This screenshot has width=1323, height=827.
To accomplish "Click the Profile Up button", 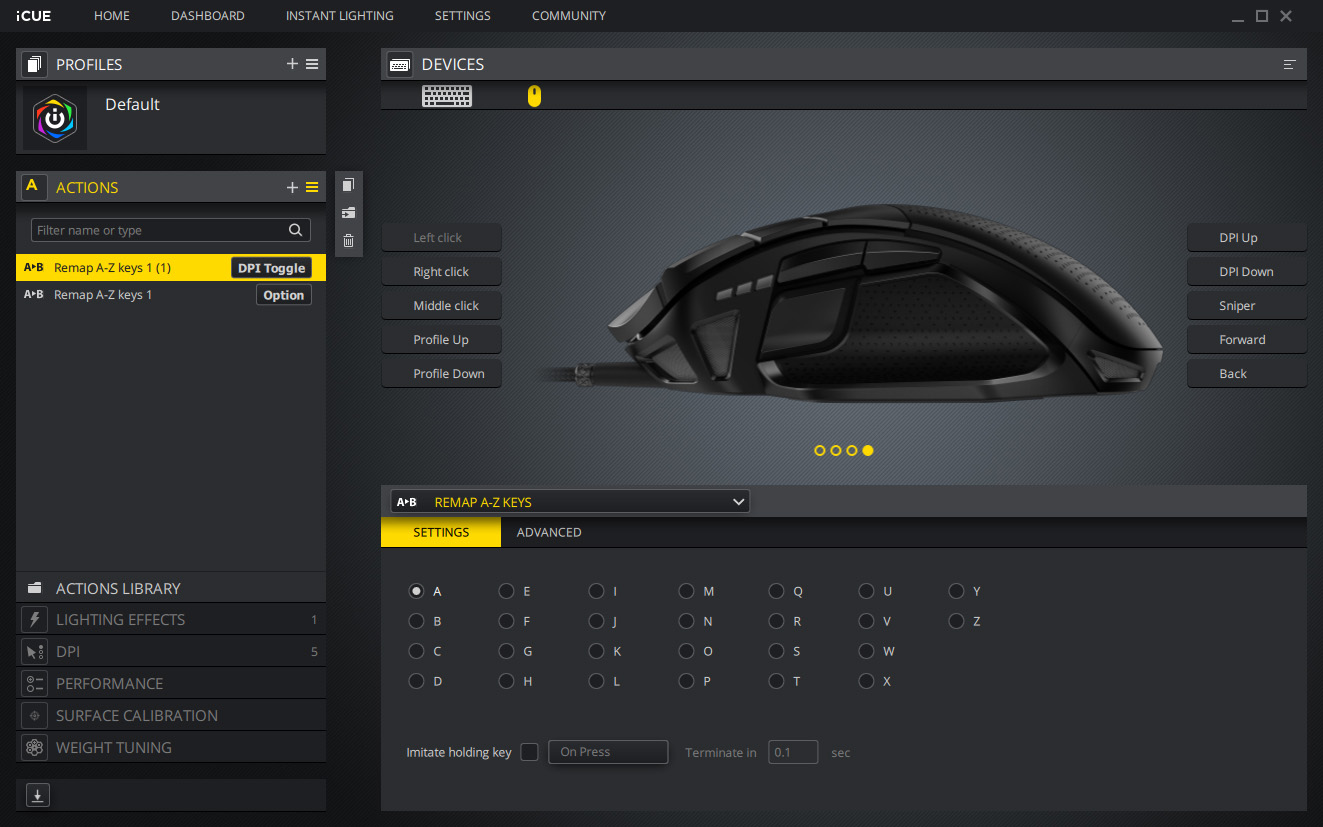I will [x=441, y=340].
